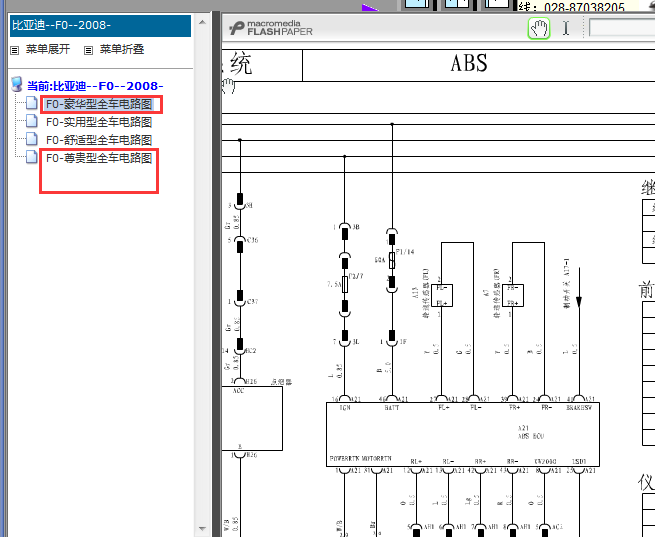655x537 pixels.
Task: Click sidebar scrollbar down arrow
Action: [203, 529]
